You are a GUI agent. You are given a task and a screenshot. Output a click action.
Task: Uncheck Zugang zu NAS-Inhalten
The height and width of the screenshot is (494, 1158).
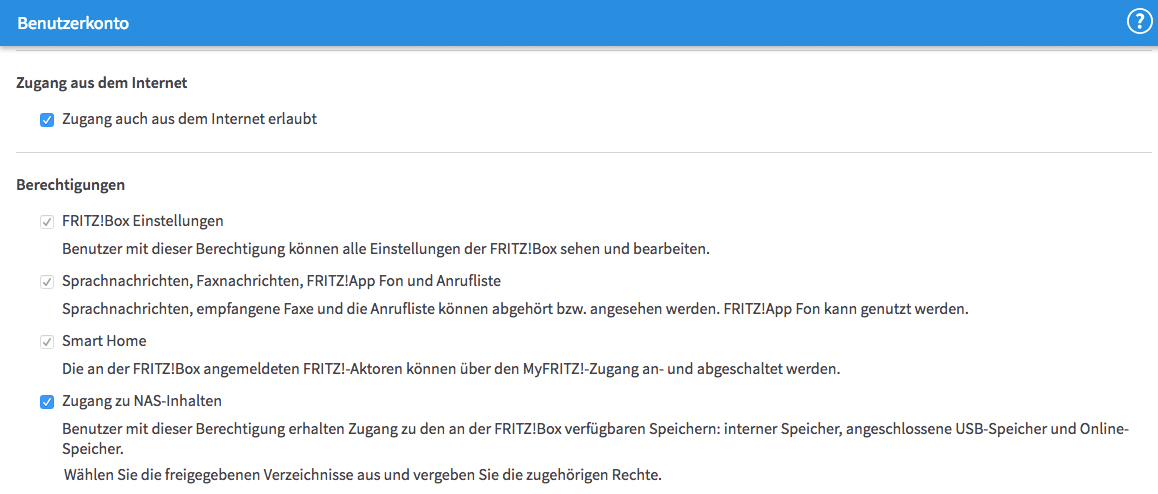[x=47, y=402]
